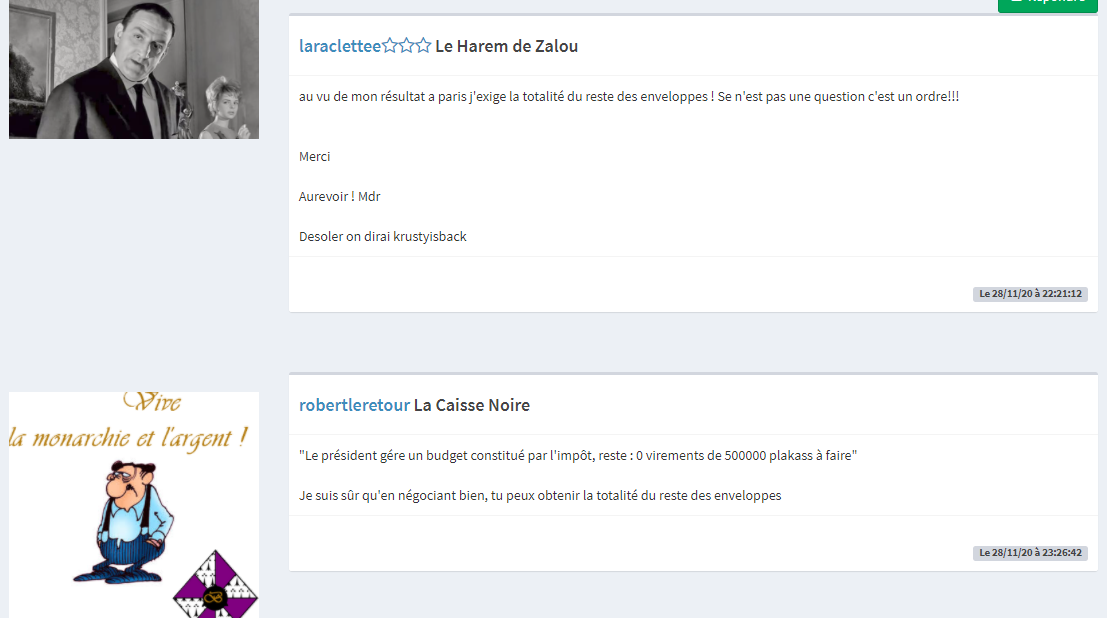Click the "La Caisse Noire" party title

[x=472, y=405]
